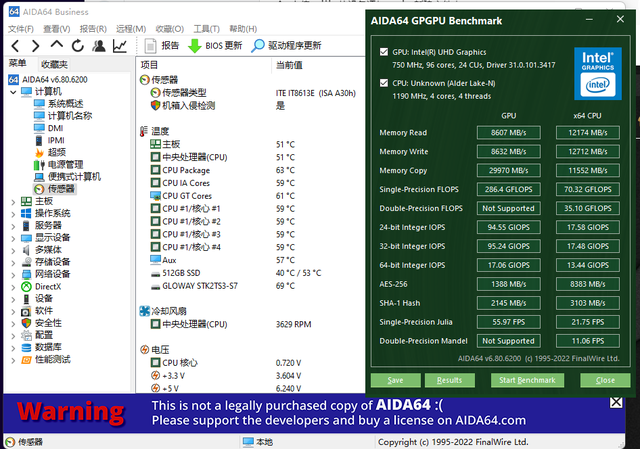640x449 pixels.
Task: Click the 操作系统 Windows logo icon
Action: pos(26,213)
